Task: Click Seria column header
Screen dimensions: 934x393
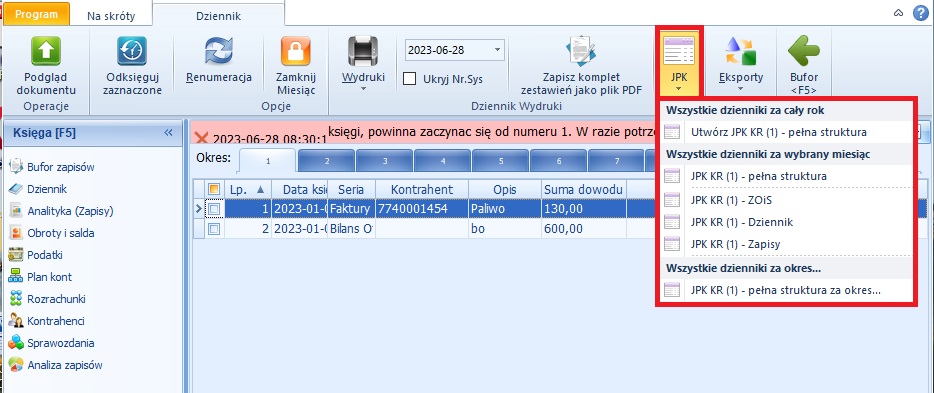Action: tap(351, 189)
